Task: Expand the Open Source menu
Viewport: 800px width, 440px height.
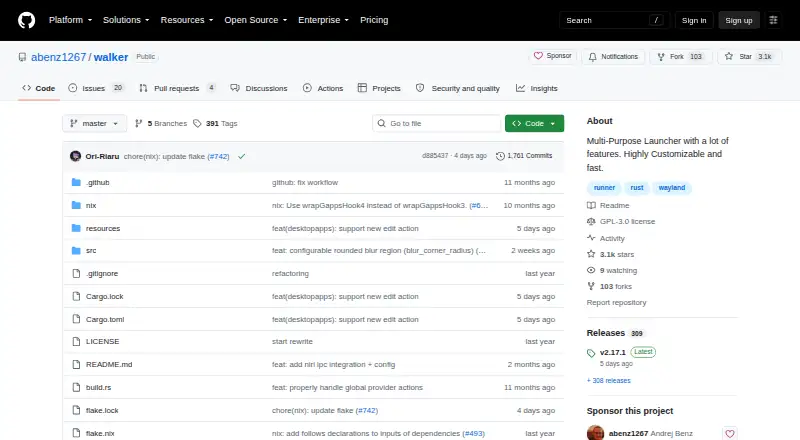Action: [x=256, y=20]
